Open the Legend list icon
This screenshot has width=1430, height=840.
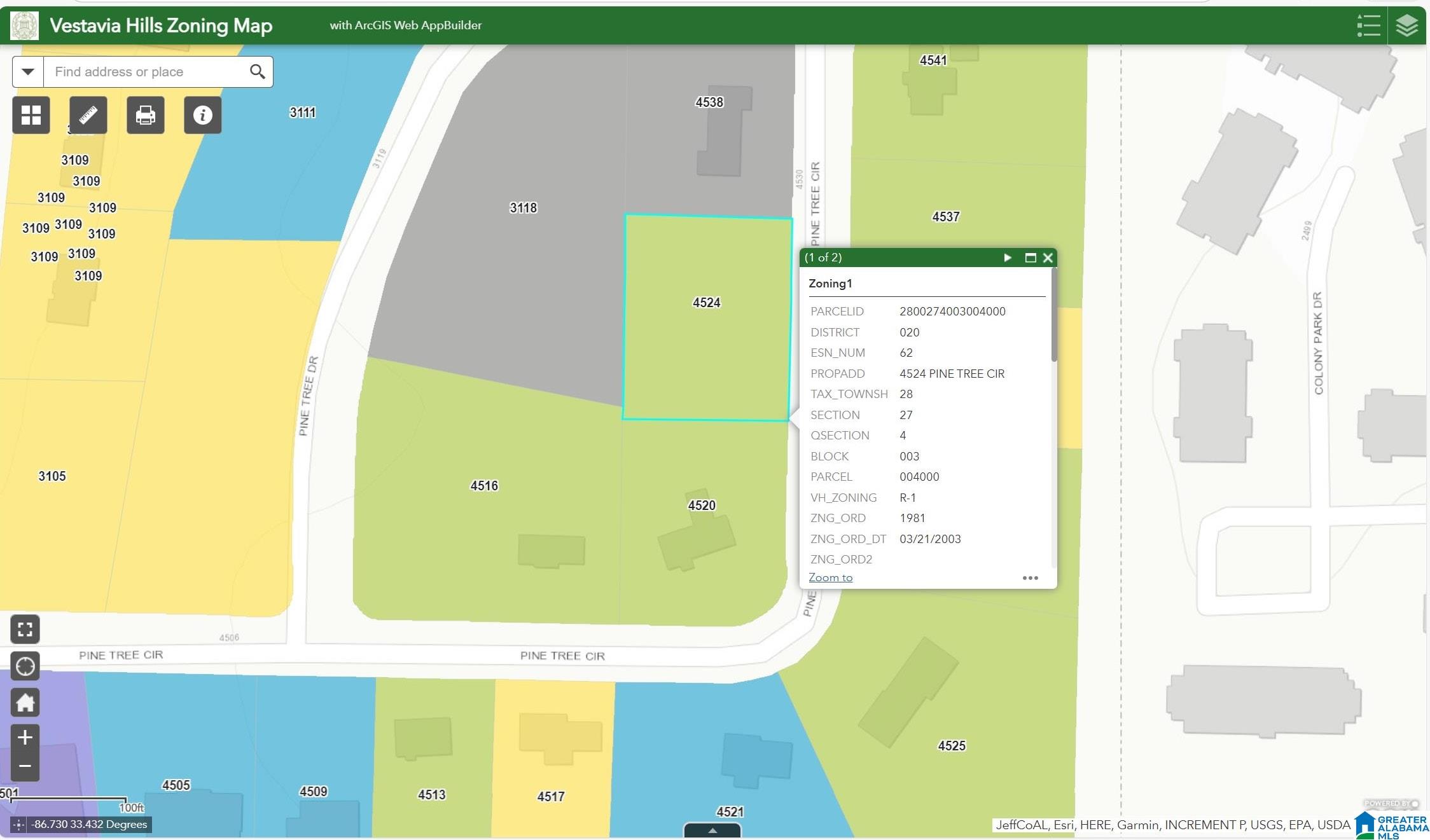point(1368,26)
